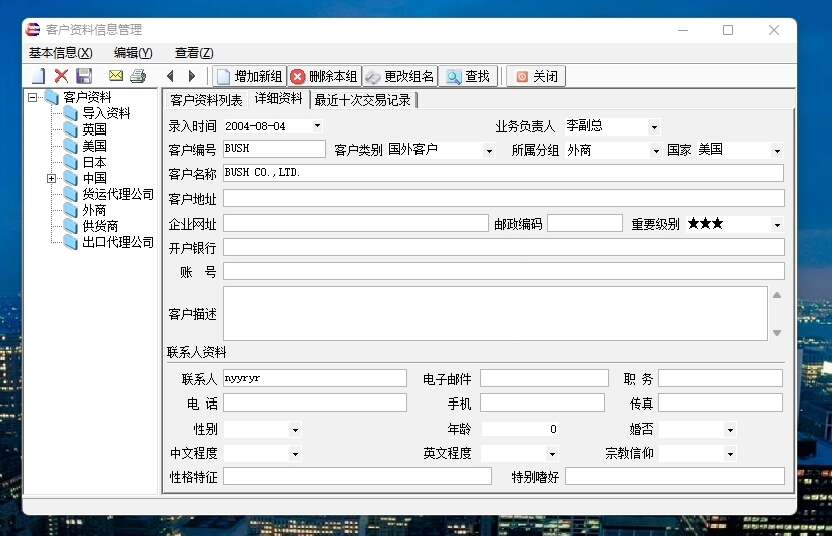
Task: Open 业务负责人 dropdown
Action: 654,126
